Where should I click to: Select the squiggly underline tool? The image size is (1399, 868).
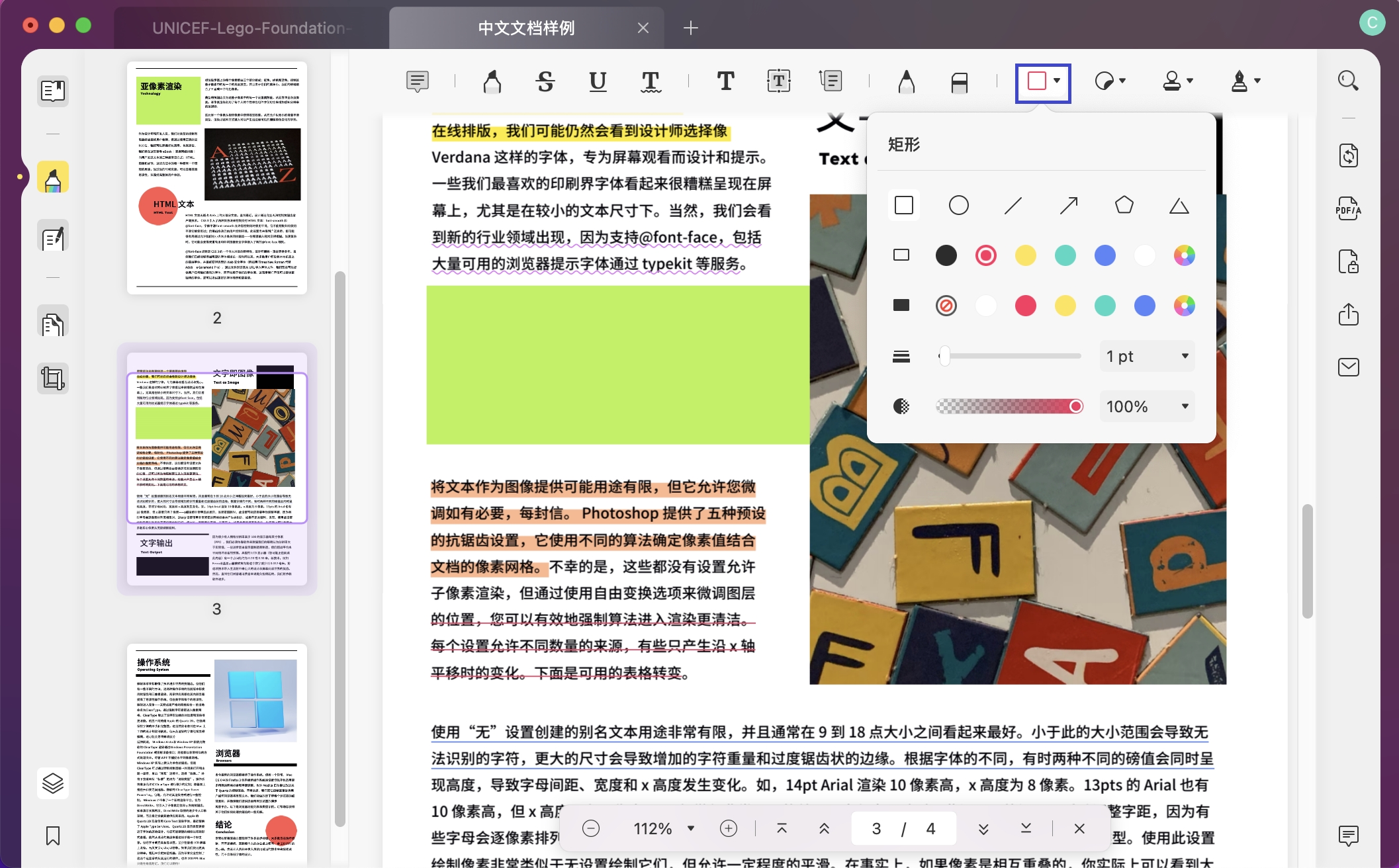[x=651, y=81]
